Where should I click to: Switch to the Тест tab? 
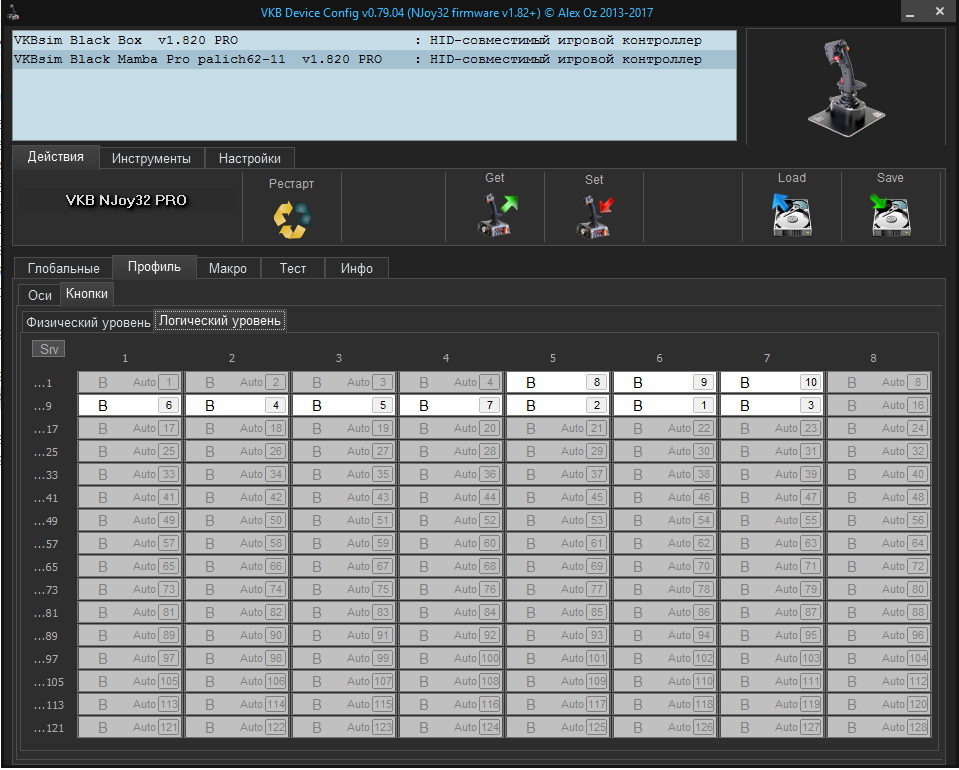tap(292, 268)
